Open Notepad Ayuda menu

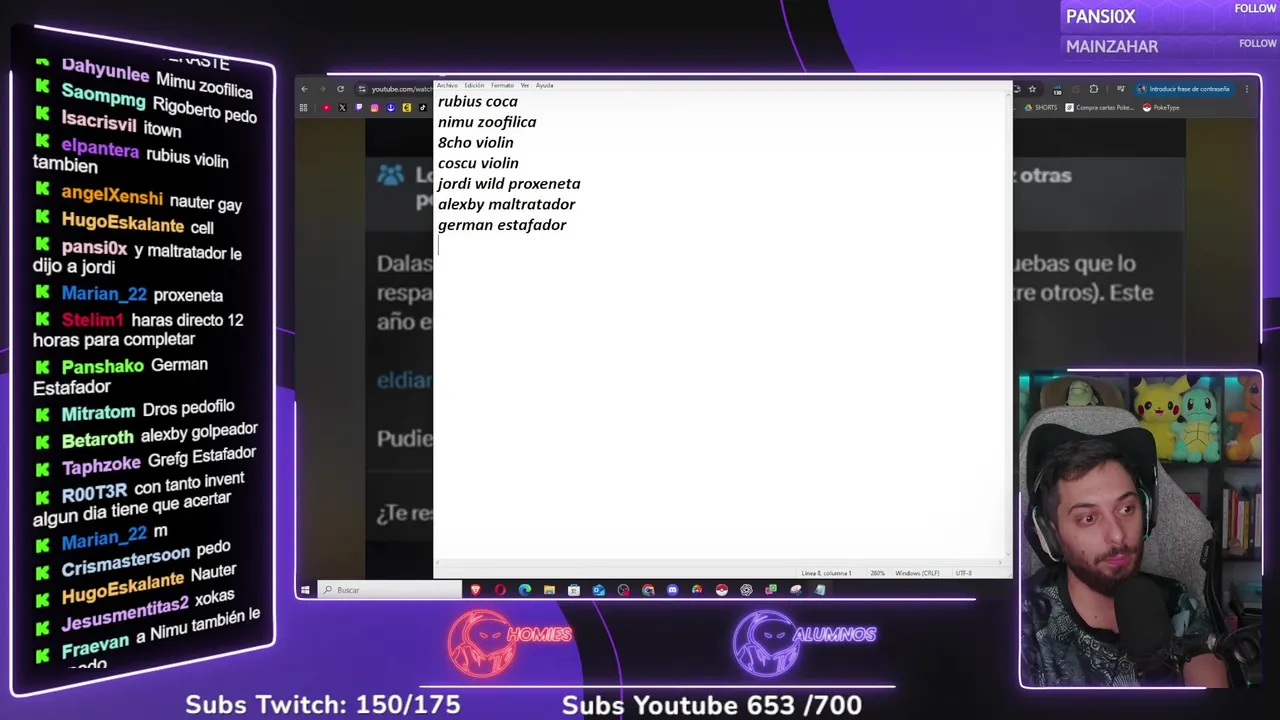coord(544,85)
